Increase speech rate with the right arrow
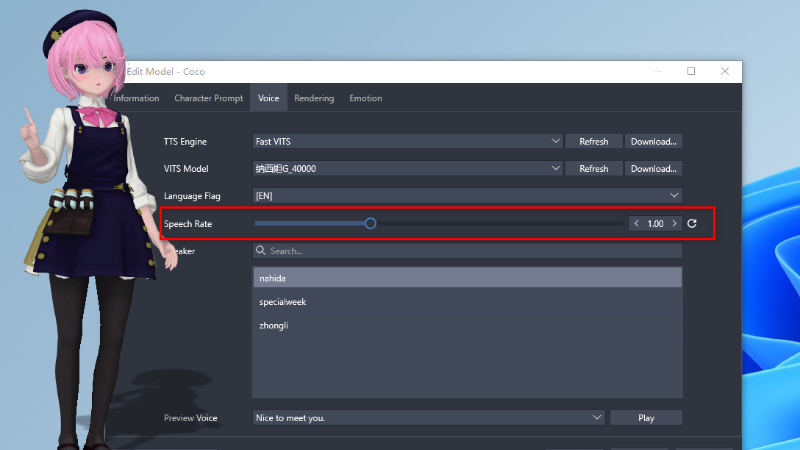Viewport: 800px width, 450px height. tap(674, 223)
